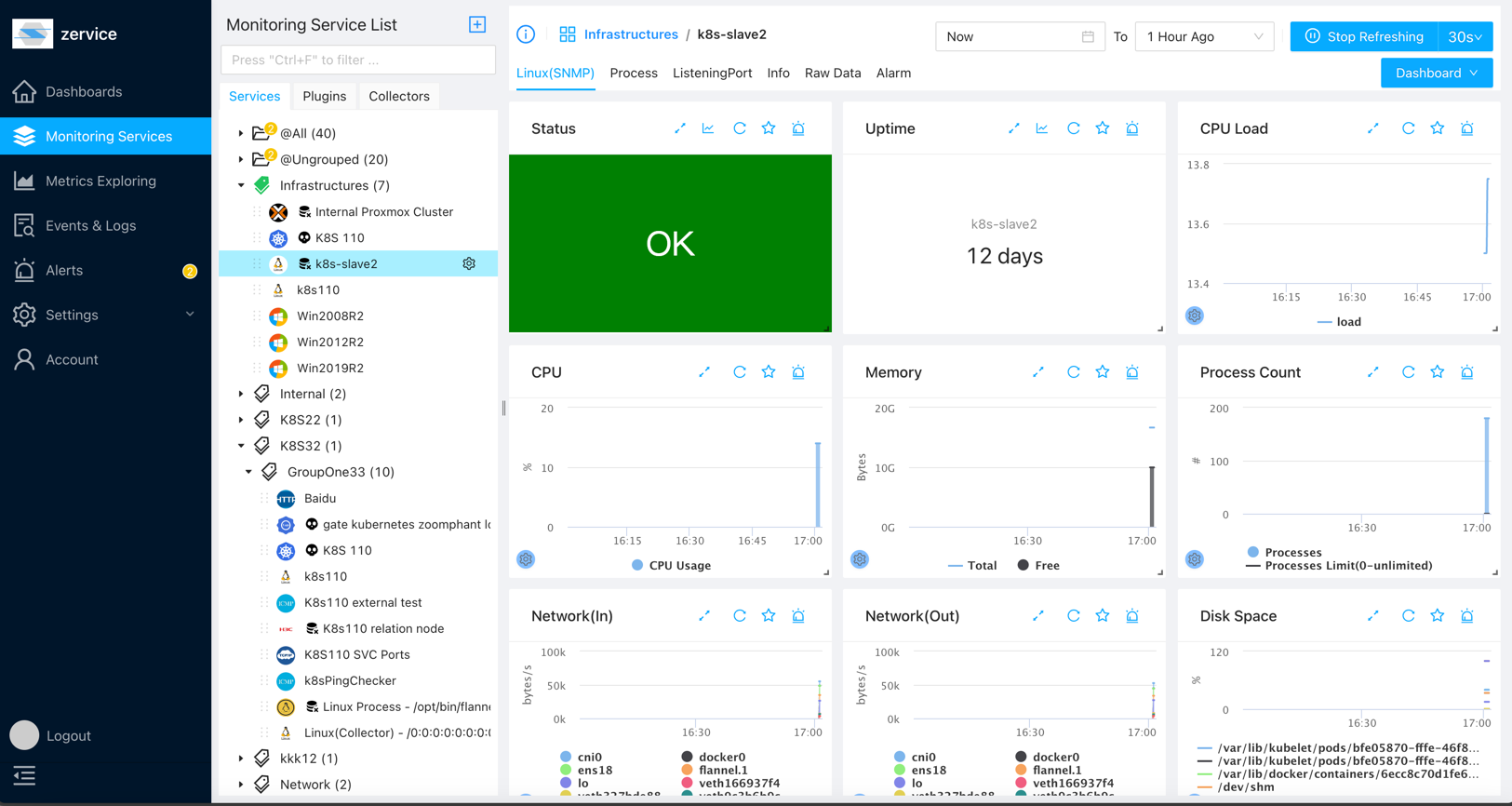This screenshot has width=1512, height=806.
Task: Collapse the sidebar using the bottom menu icon
Action: pos(24,775)
